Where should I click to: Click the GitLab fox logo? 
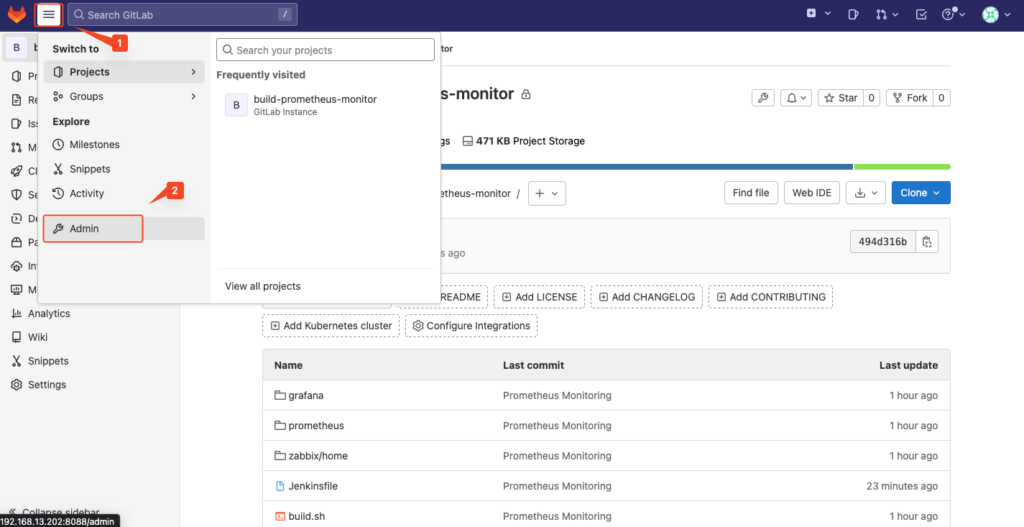(x=17, y=14)
